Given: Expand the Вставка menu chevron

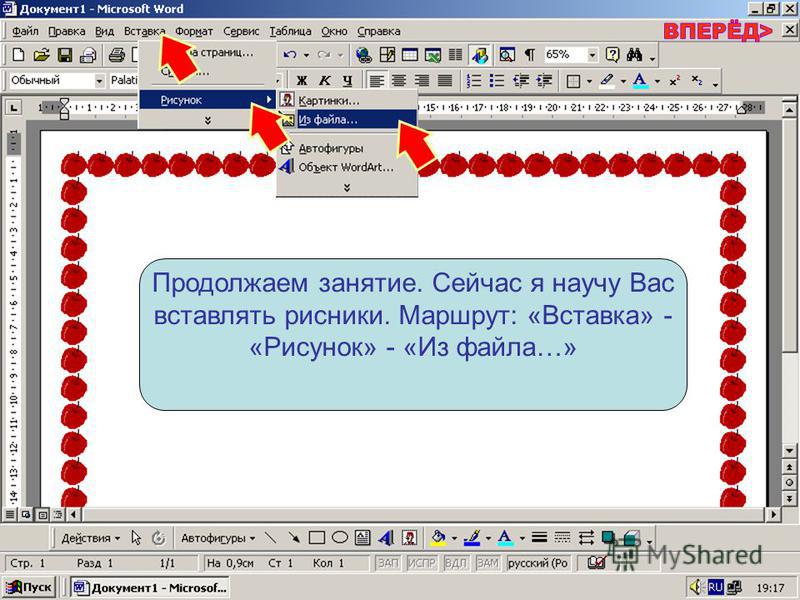Looking at the screenshot, I should 207,121.
